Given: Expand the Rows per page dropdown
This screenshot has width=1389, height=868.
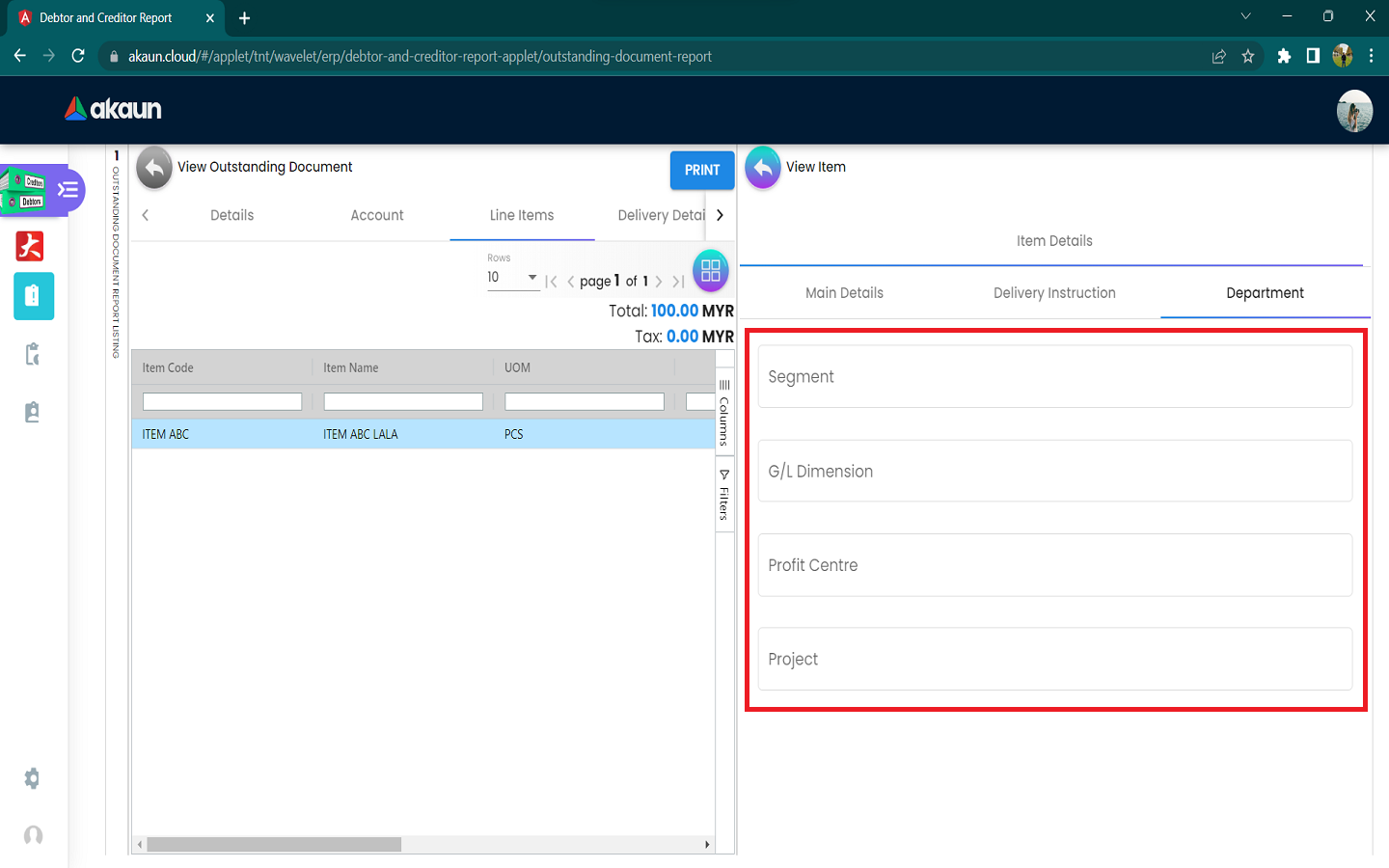Looking at the screenshot, I should click(x=512, y=278).
